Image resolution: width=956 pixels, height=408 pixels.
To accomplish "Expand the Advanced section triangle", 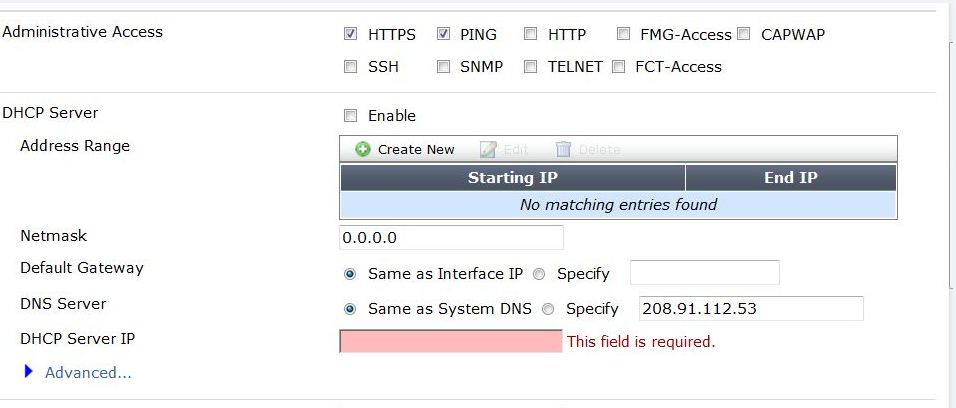I will pyautogui.click(x=29, y=372).
